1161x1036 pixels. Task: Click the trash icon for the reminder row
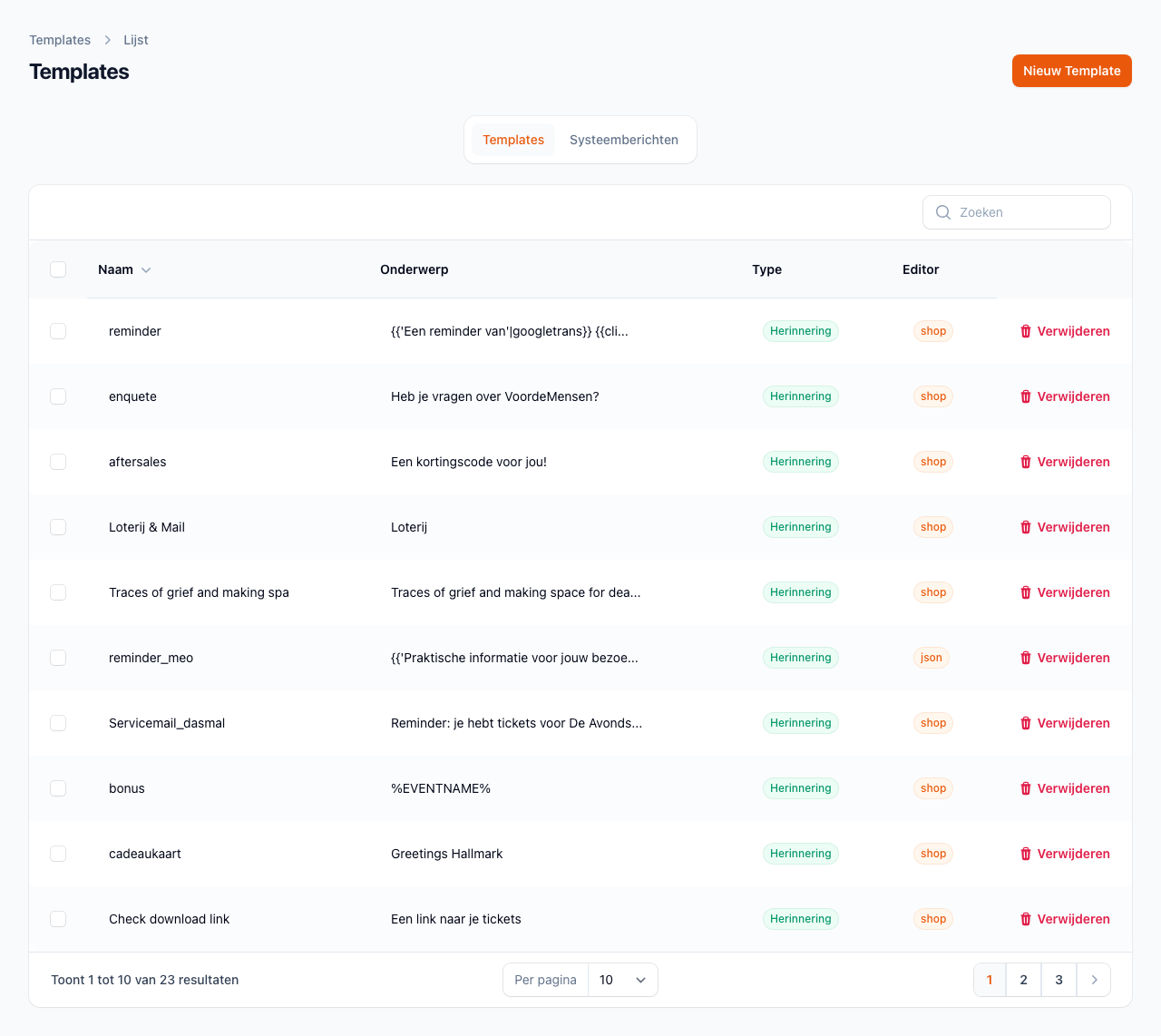tap(1026, 331)
